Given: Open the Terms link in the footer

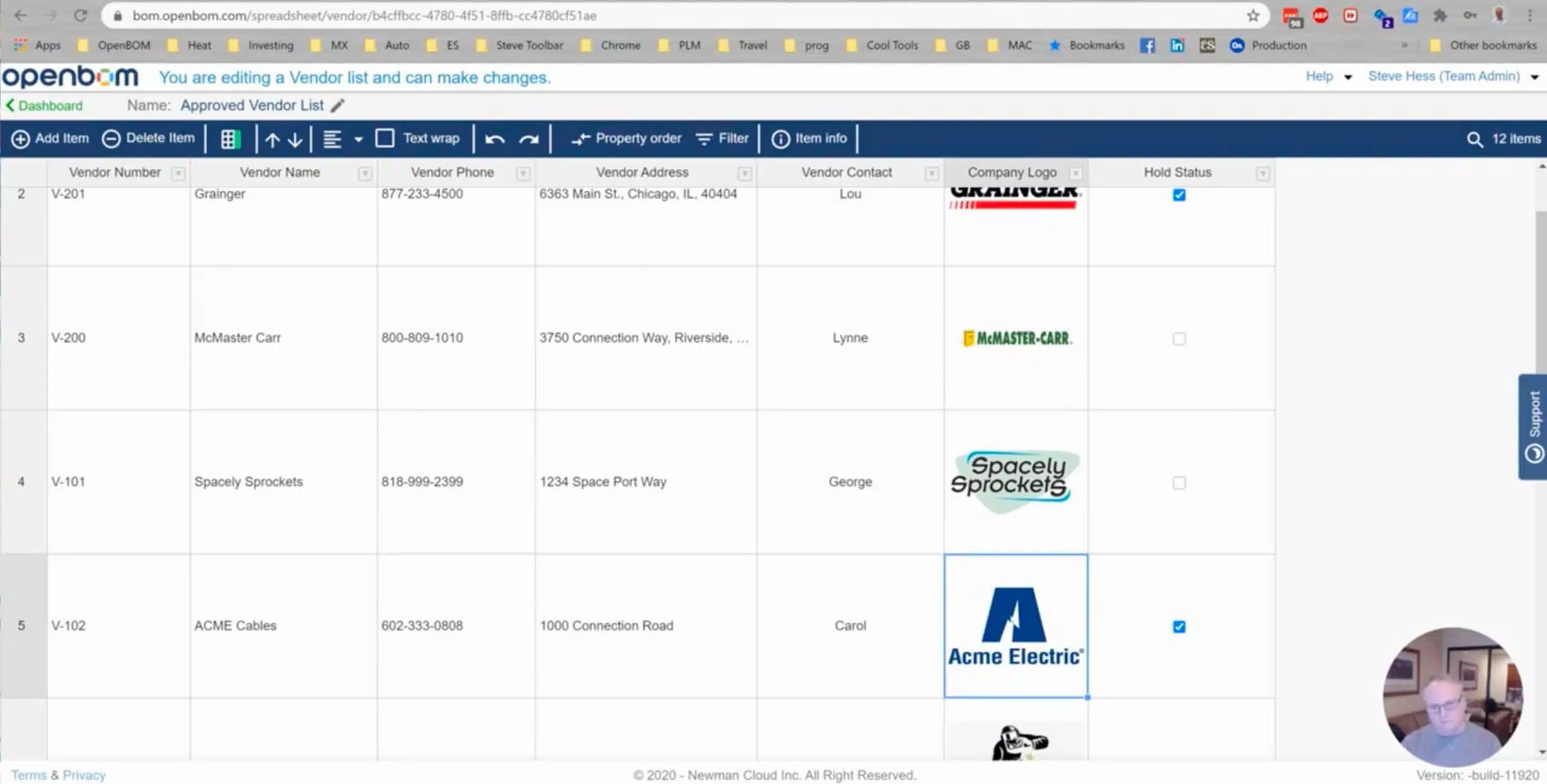Looking at the screenshot, I should coord(28,775).
